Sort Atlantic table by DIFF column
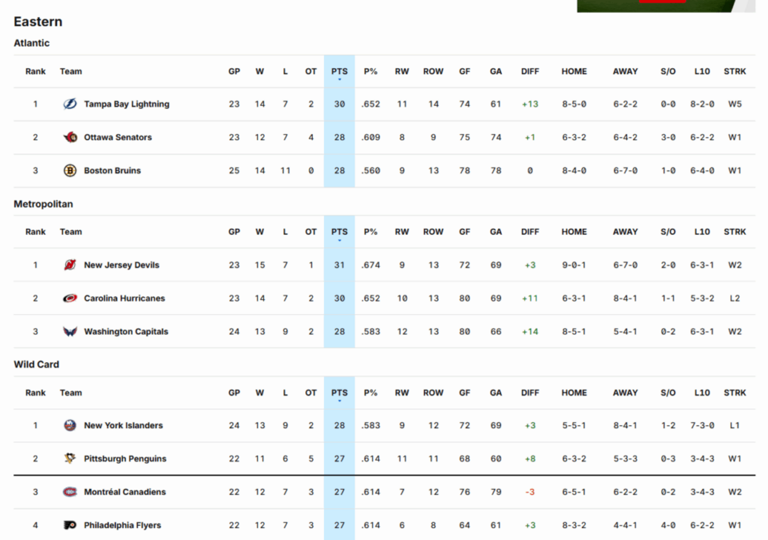 click(x=530, y=72)
